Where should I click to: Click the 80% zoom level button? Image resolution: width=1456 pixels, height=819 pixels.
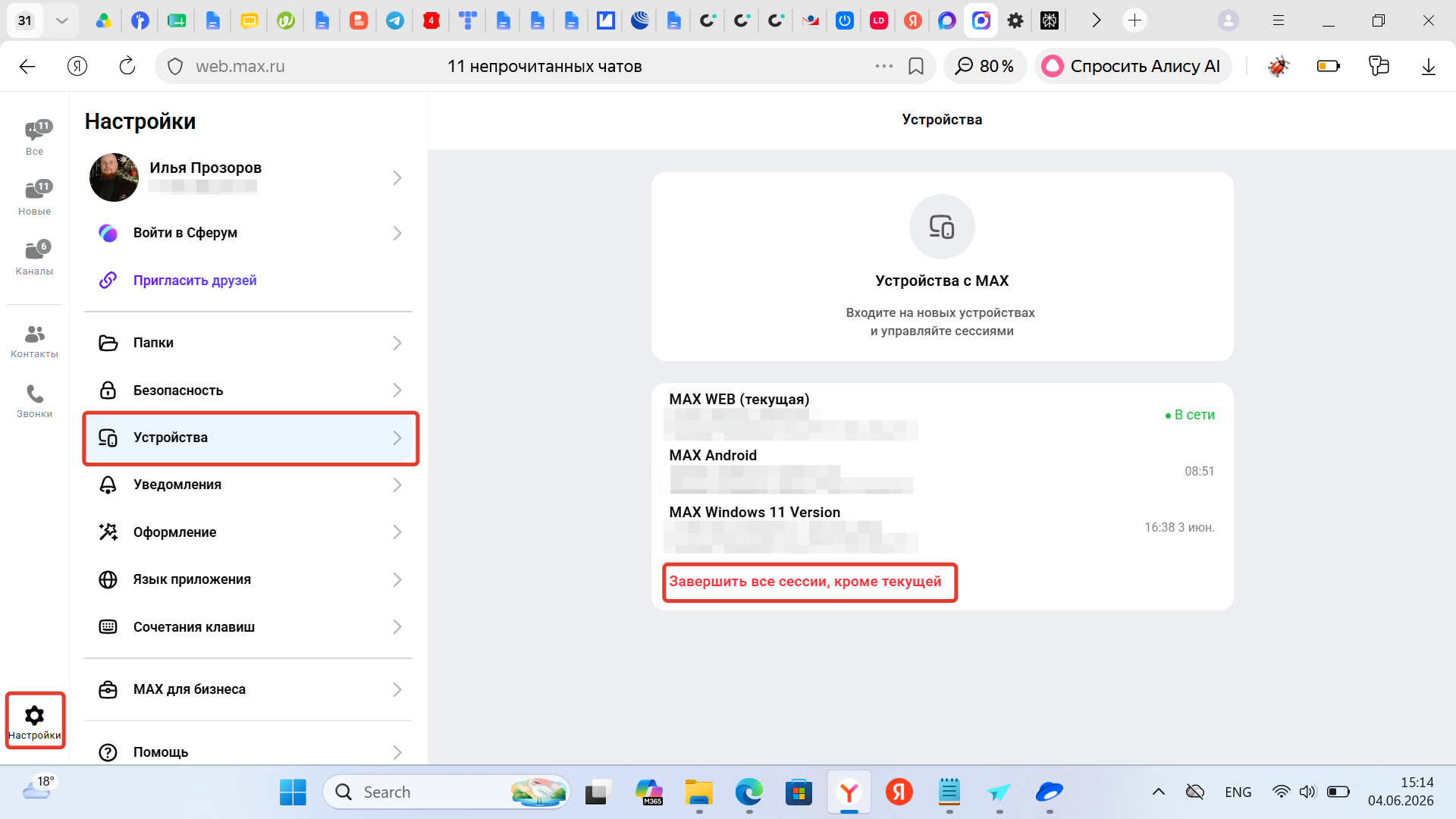pyautogui.click(x=985, y=67)
